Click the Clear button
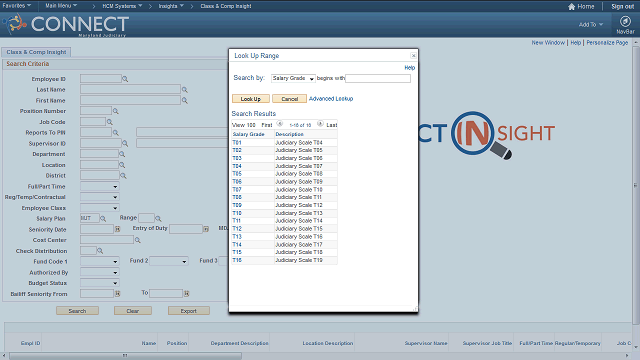640x360 pixels. (x=133, y=311)
